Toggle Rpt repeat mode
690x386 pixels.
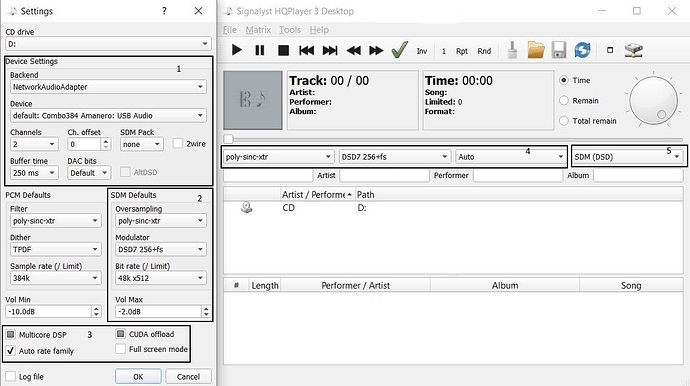click(x=462, y=51)
